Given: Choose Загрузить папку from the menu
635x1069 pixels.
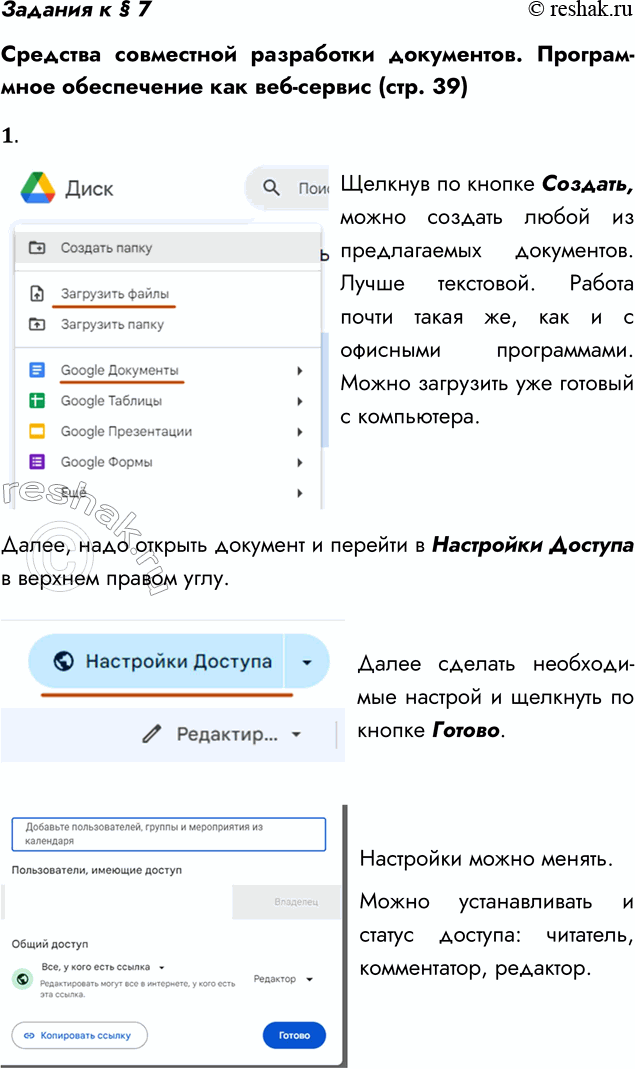Looking at the screenshot, I should 168,325.
